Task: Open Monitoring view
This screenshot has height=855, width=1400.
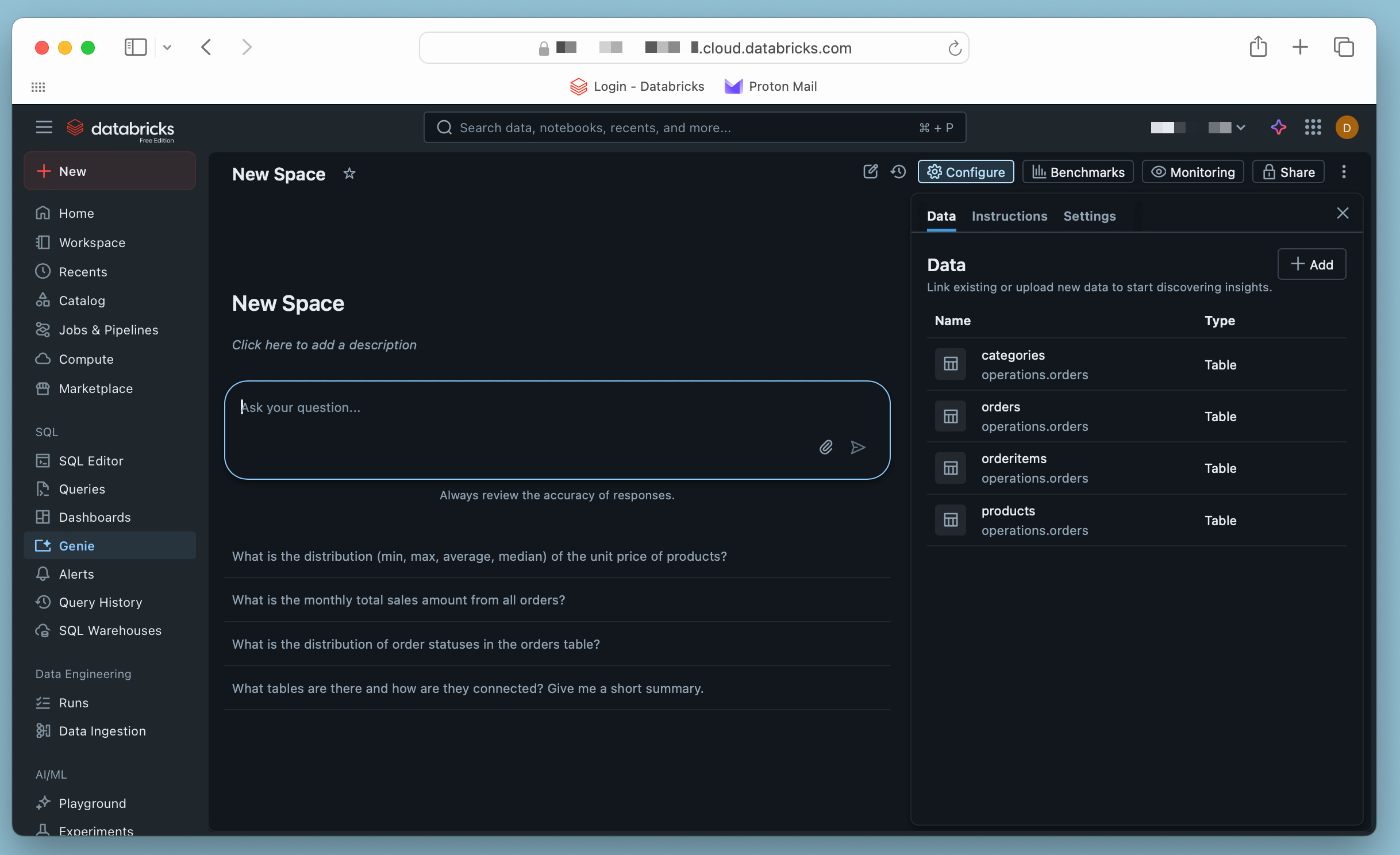Action: [1193, 172]
